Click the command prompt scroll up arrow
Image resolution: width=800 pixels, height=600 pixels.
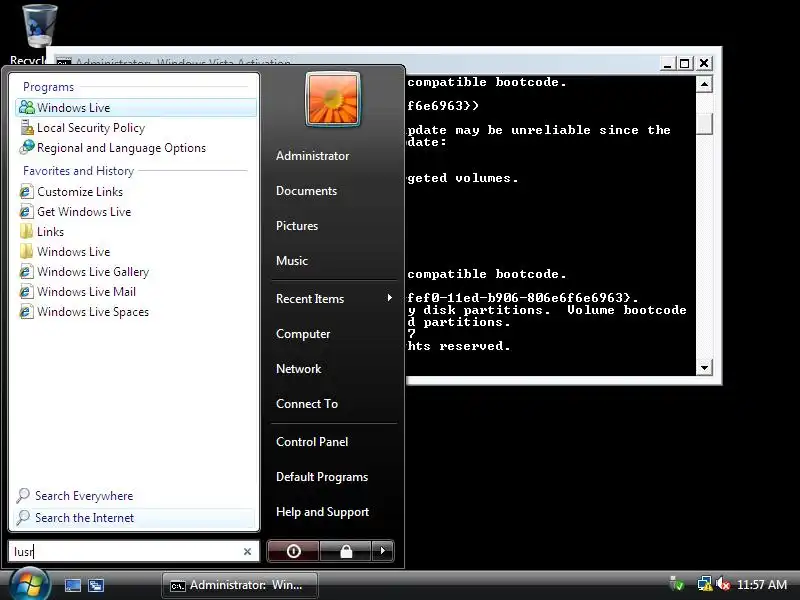click(x=704, y=84)
